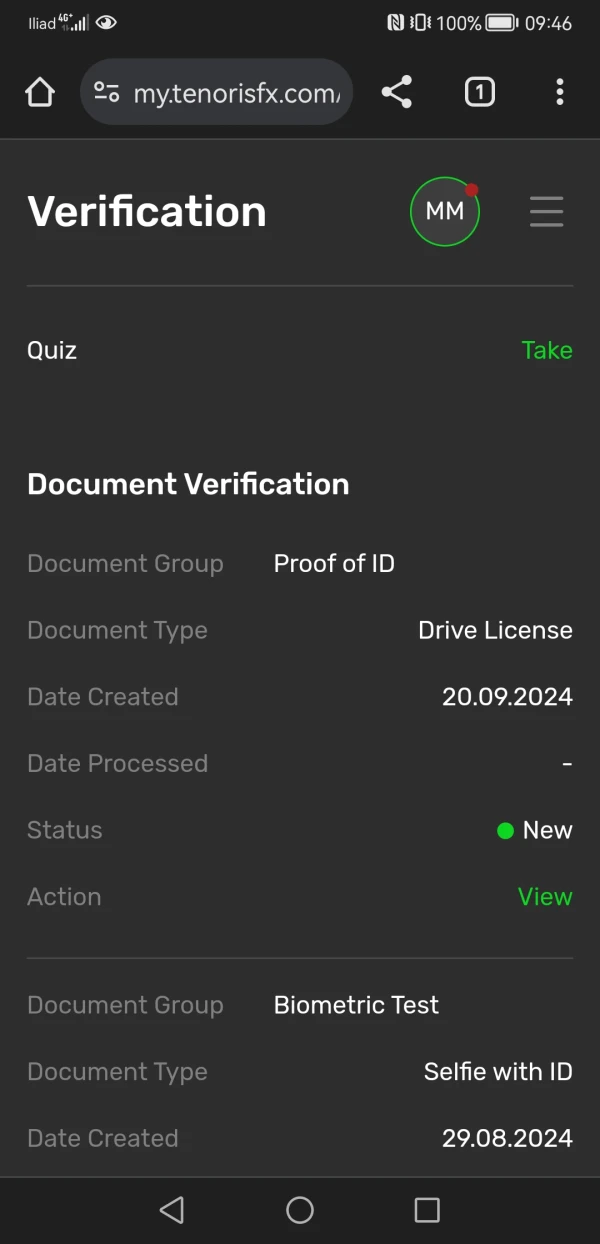The width and height of the screenshot is (600, 1244).
Task: Open recent apps square button
Action: coord(427,1210)
